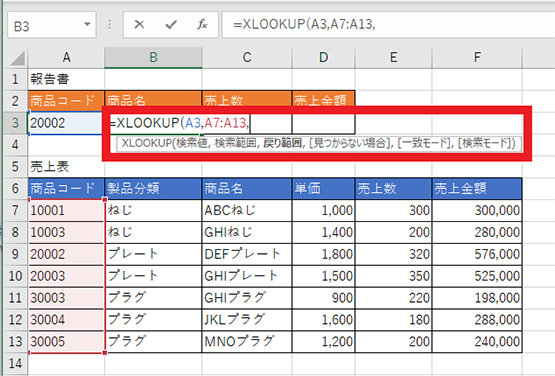The height and width of the screenshot is (376, 555).
Task: Click cell with code 20003
Action: click(66, 276)
